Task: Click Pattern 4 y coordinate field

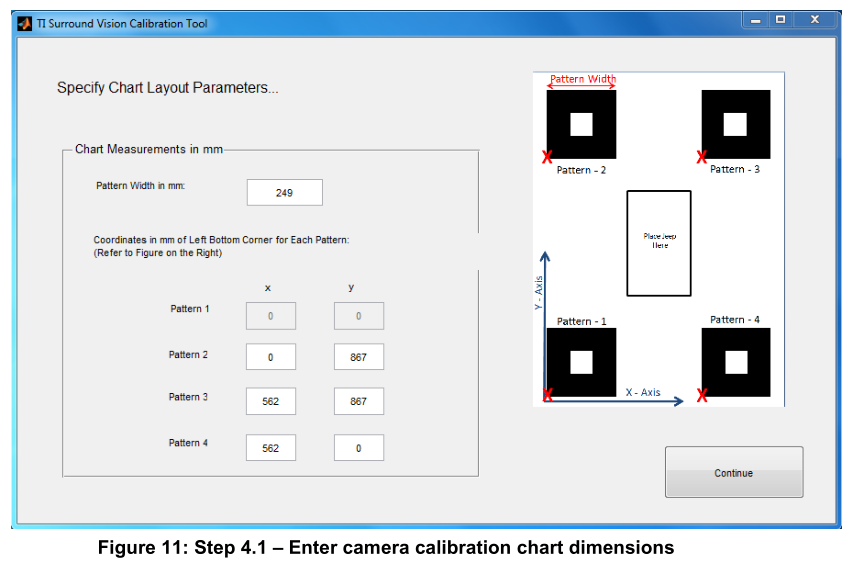Action: [358, 448]
